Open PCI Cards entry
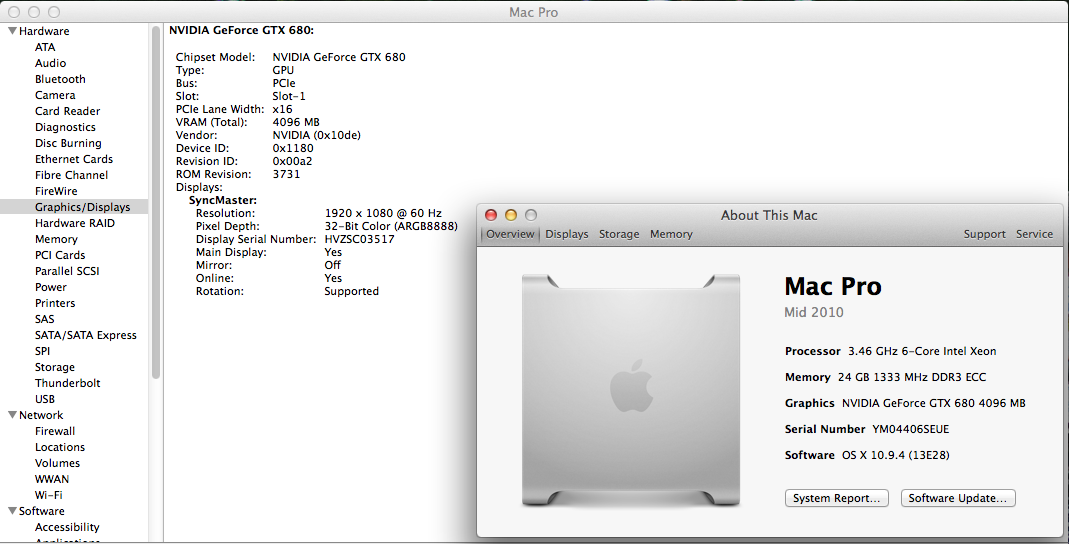This screenshot has width=1069, height=544. tap(60, 255)
